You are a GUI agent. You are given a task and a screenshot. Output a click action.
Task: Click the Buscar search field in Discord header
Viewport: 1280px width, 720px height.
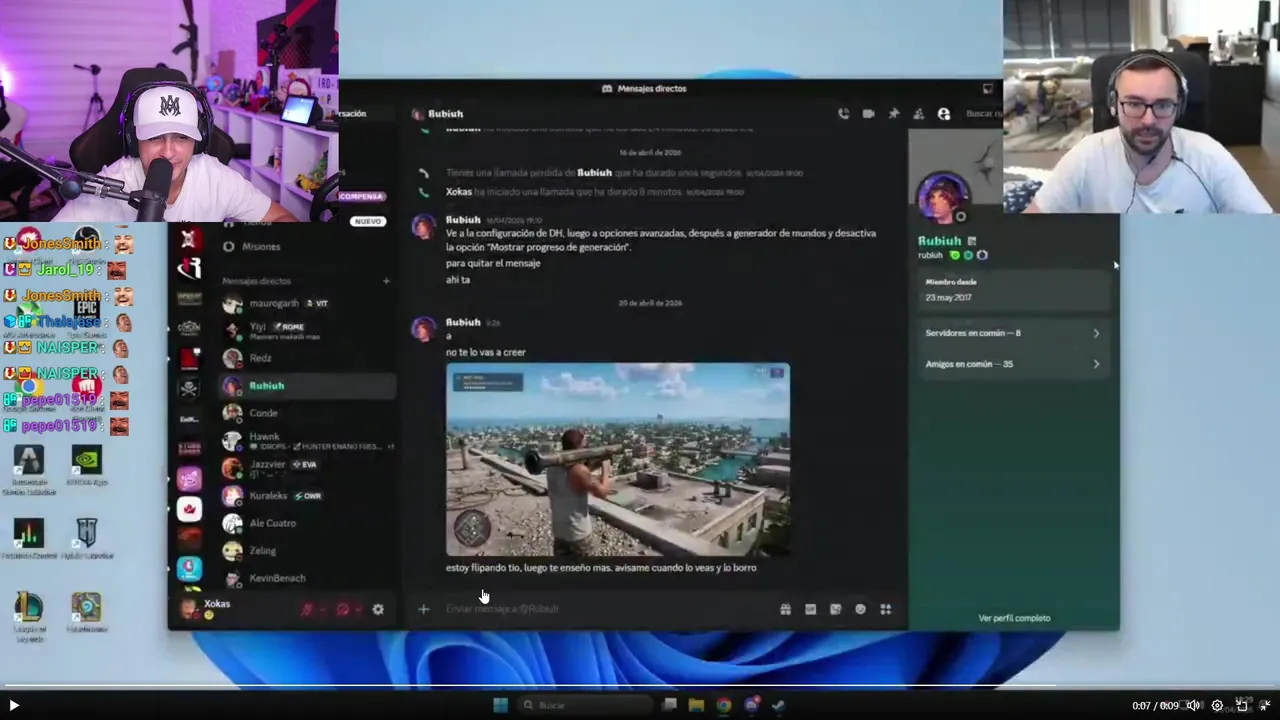coord(982,114)
